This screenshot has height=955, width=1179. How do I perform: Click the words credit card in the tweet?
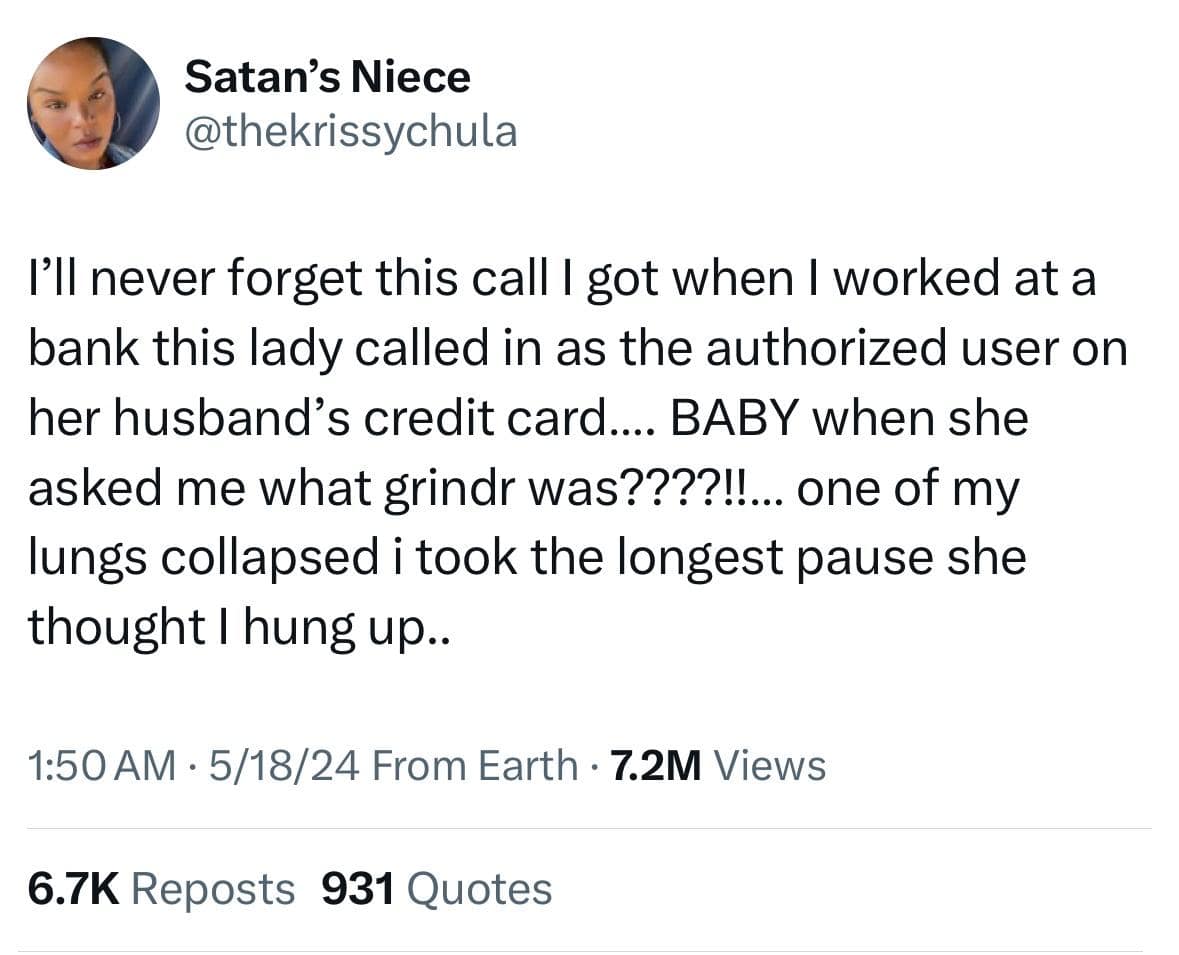tap(484, 418)
